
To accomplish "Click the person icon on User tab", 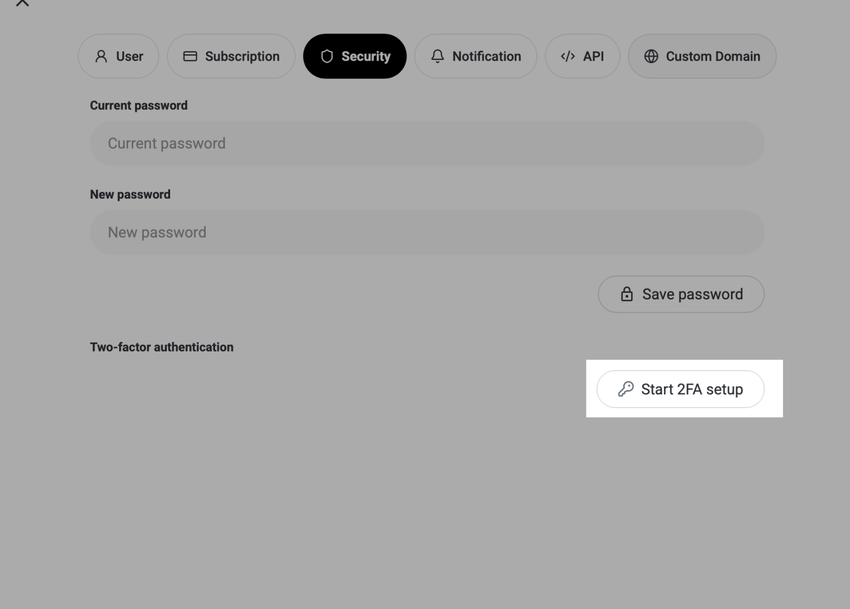I will (101, 57).
